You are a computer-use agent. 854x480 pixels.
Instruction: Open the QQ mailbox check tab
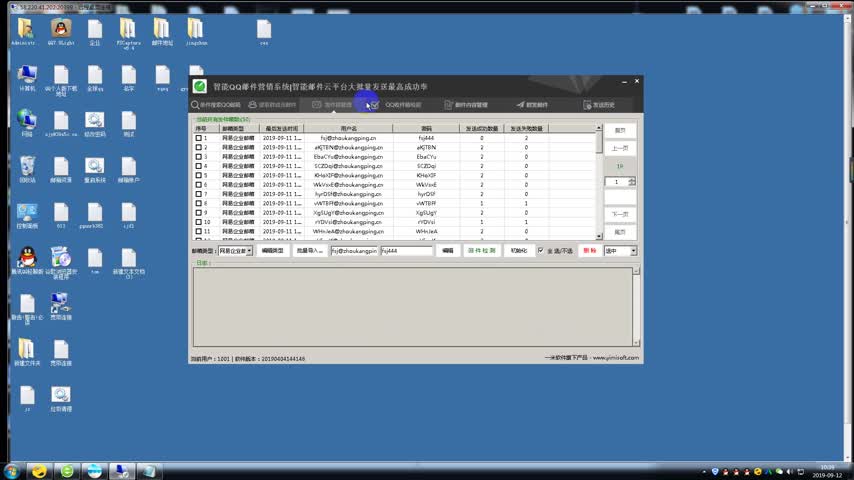[x=396, y=105]
